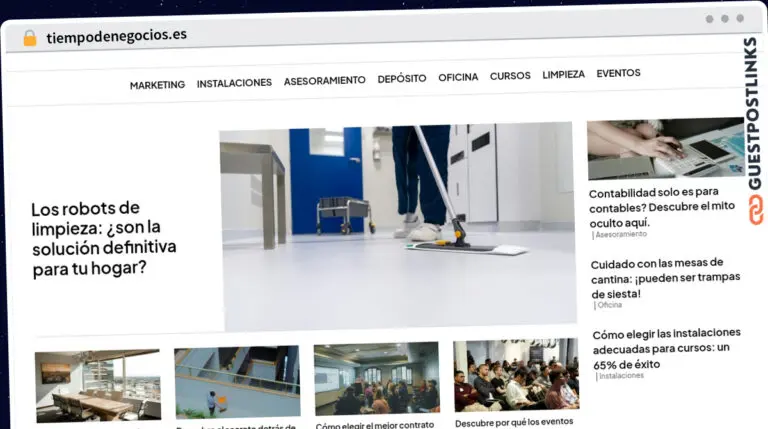Go to the DEPÓSITO section
The width and height of the screenshot is (768, 429).
point(402,78)
